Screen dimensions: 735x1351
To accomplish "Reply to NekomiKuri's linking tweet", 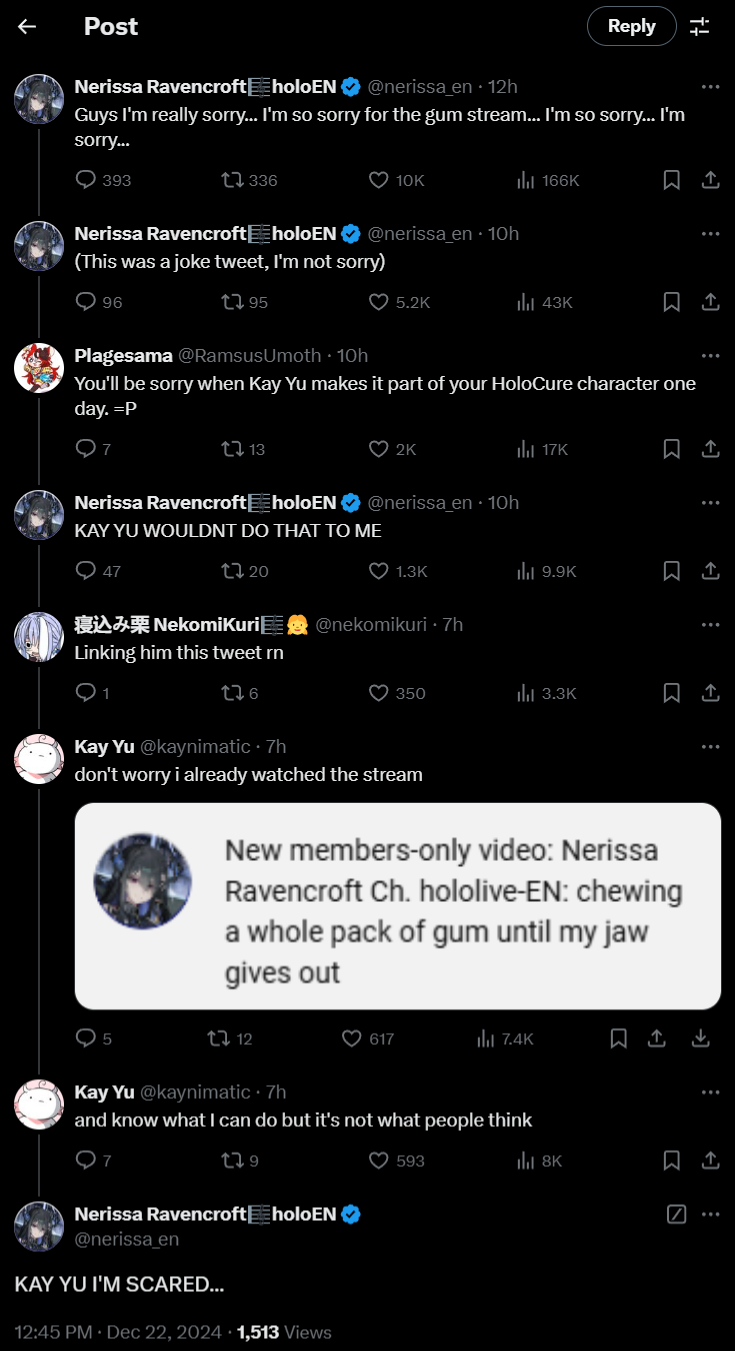I will coord(86,693).
